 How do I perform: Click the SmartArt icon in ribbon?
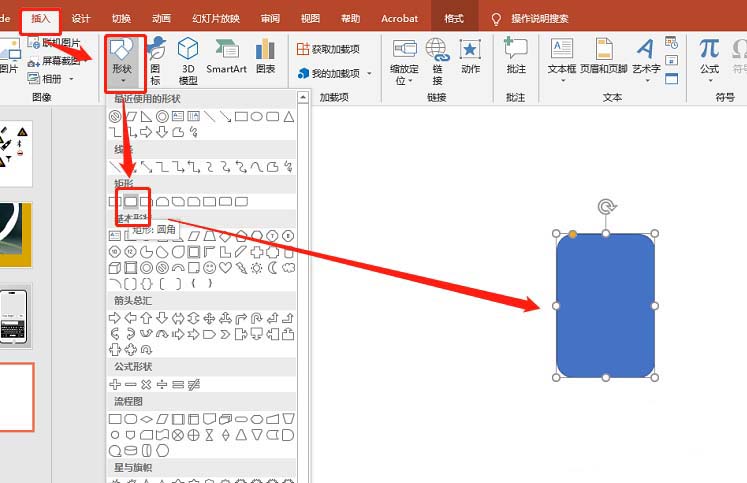click(227, 58)
